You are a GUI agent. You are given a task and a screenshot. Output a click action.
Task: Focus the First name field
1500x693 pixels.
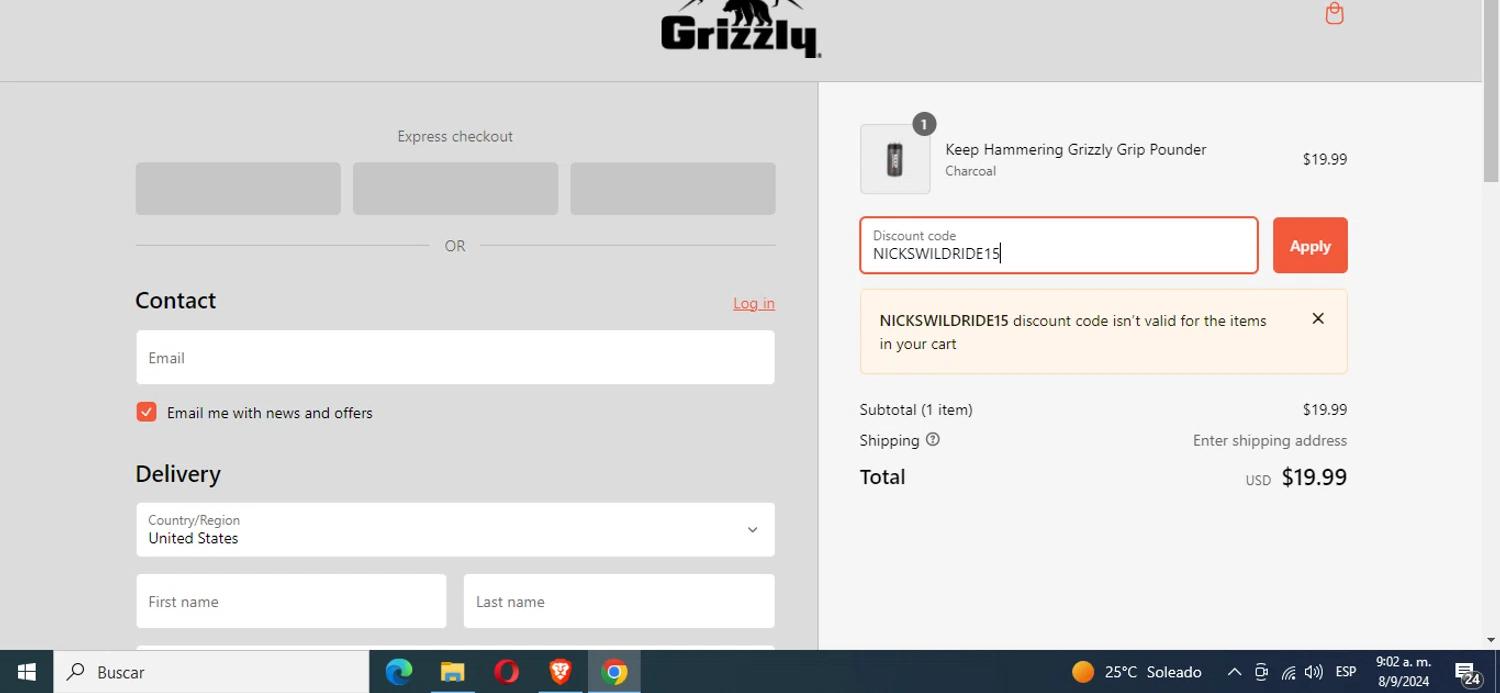click(x=291, y=601)
